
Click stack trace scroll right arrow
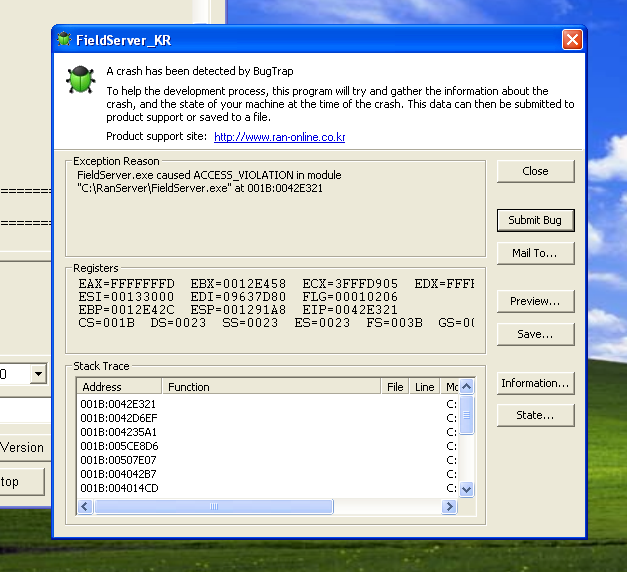(449, 507)
